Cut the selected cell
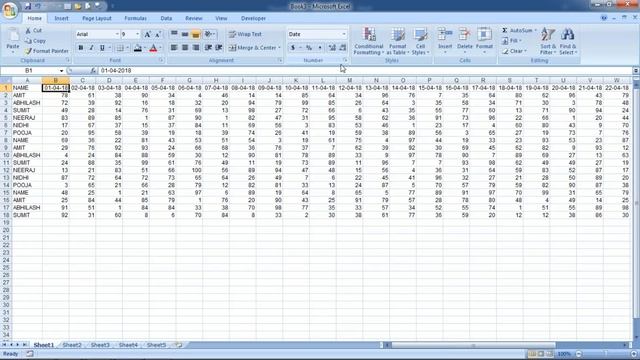The image size is (640, 360). [33, 31]
